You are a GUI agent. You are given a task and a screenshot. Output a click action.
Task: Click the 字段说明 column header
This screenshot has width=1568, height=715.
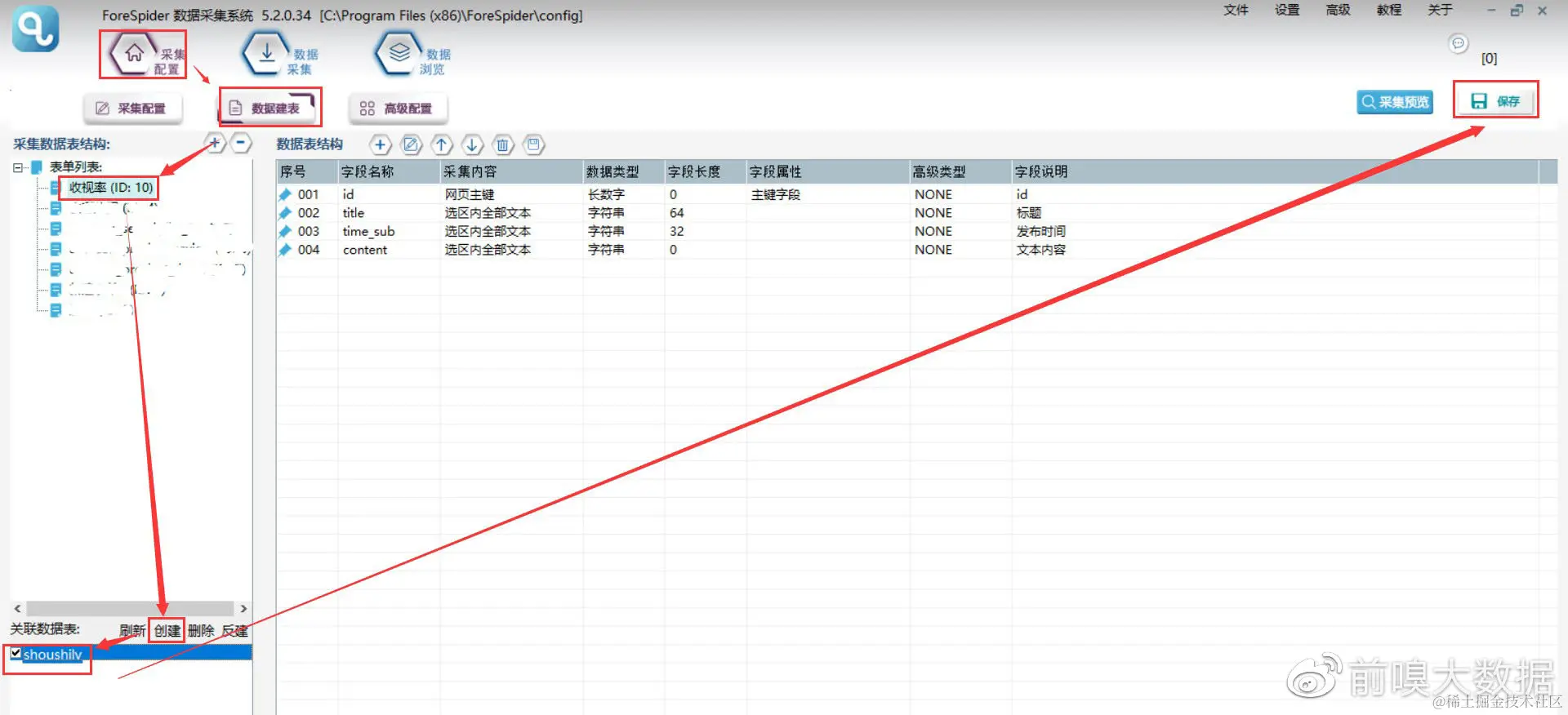tap(1275, 171)
